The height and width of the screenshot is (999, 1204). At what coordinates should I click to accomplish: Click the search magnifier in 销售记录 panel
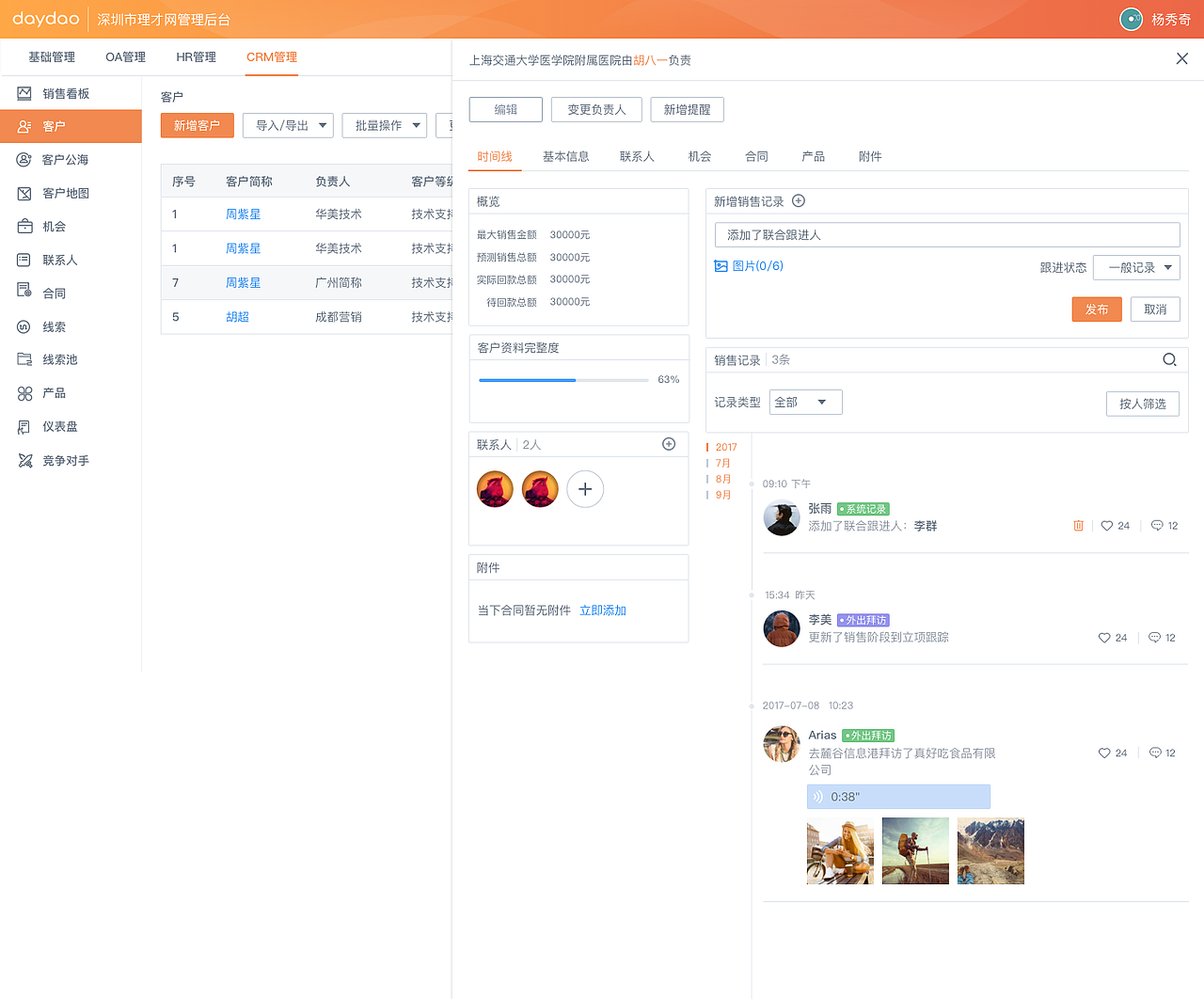tap(1169, 359)
